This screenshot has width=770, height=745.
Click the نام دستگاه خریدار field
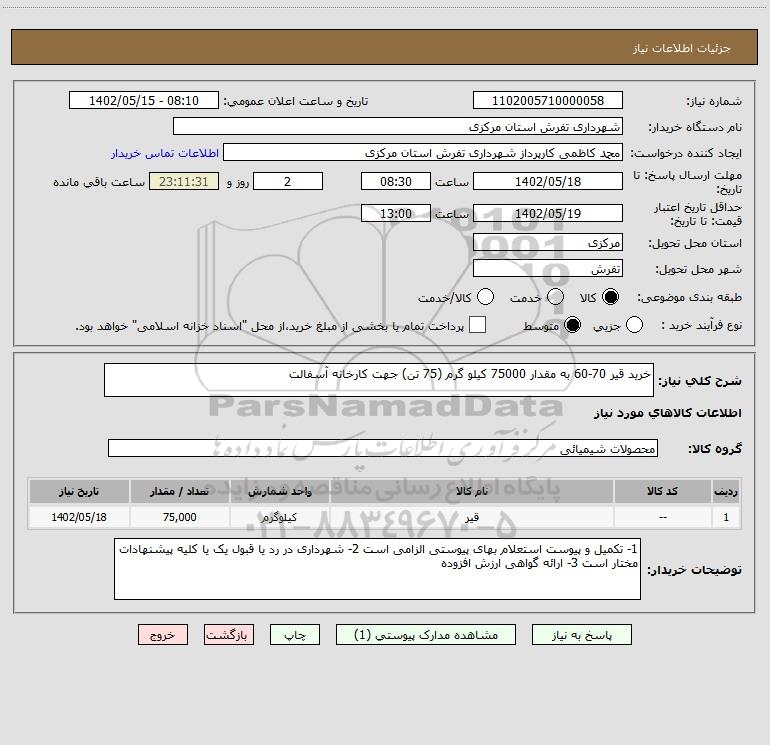point(398,127)
